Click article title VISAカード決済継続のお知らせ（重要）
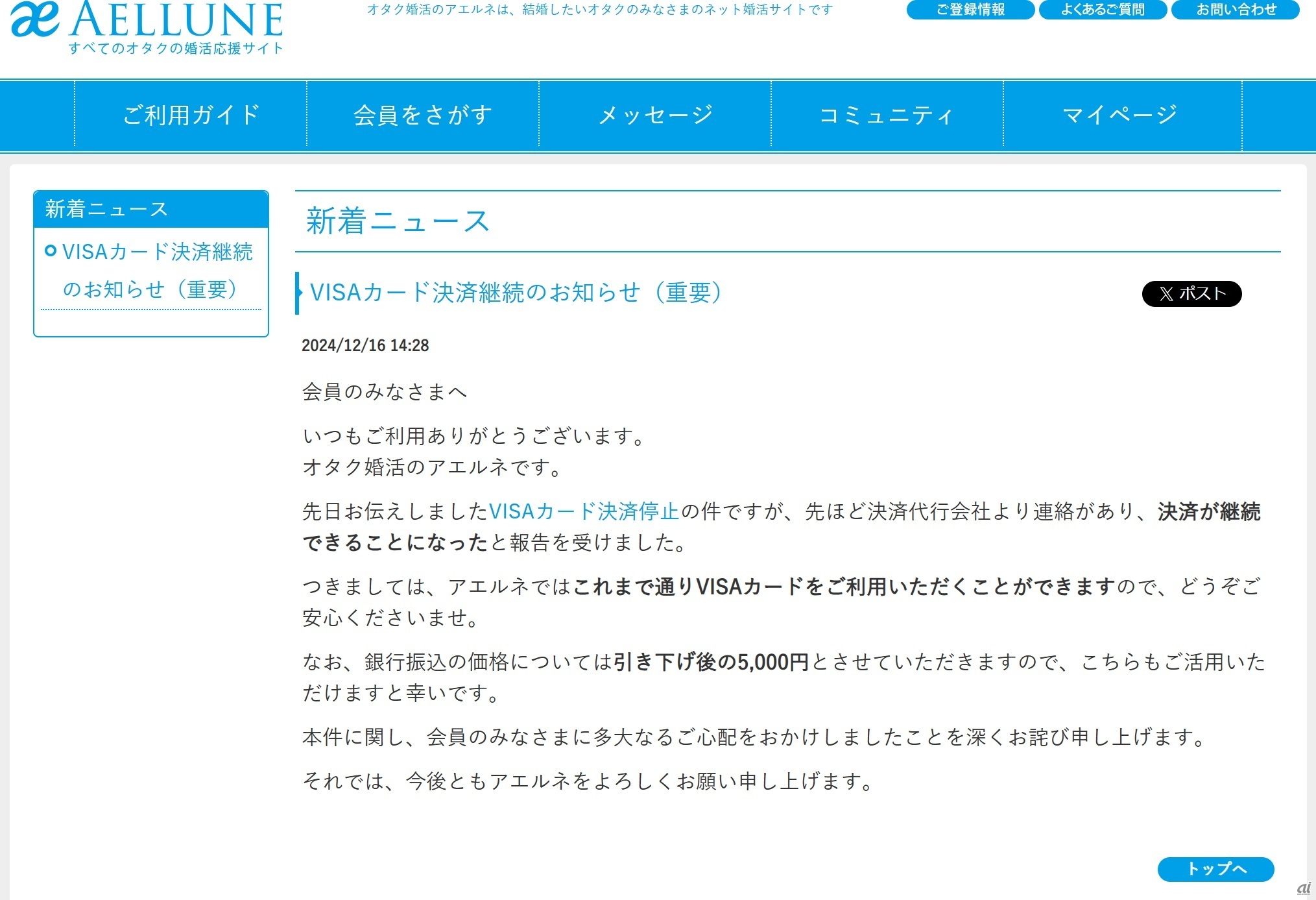 pos(516,293)
